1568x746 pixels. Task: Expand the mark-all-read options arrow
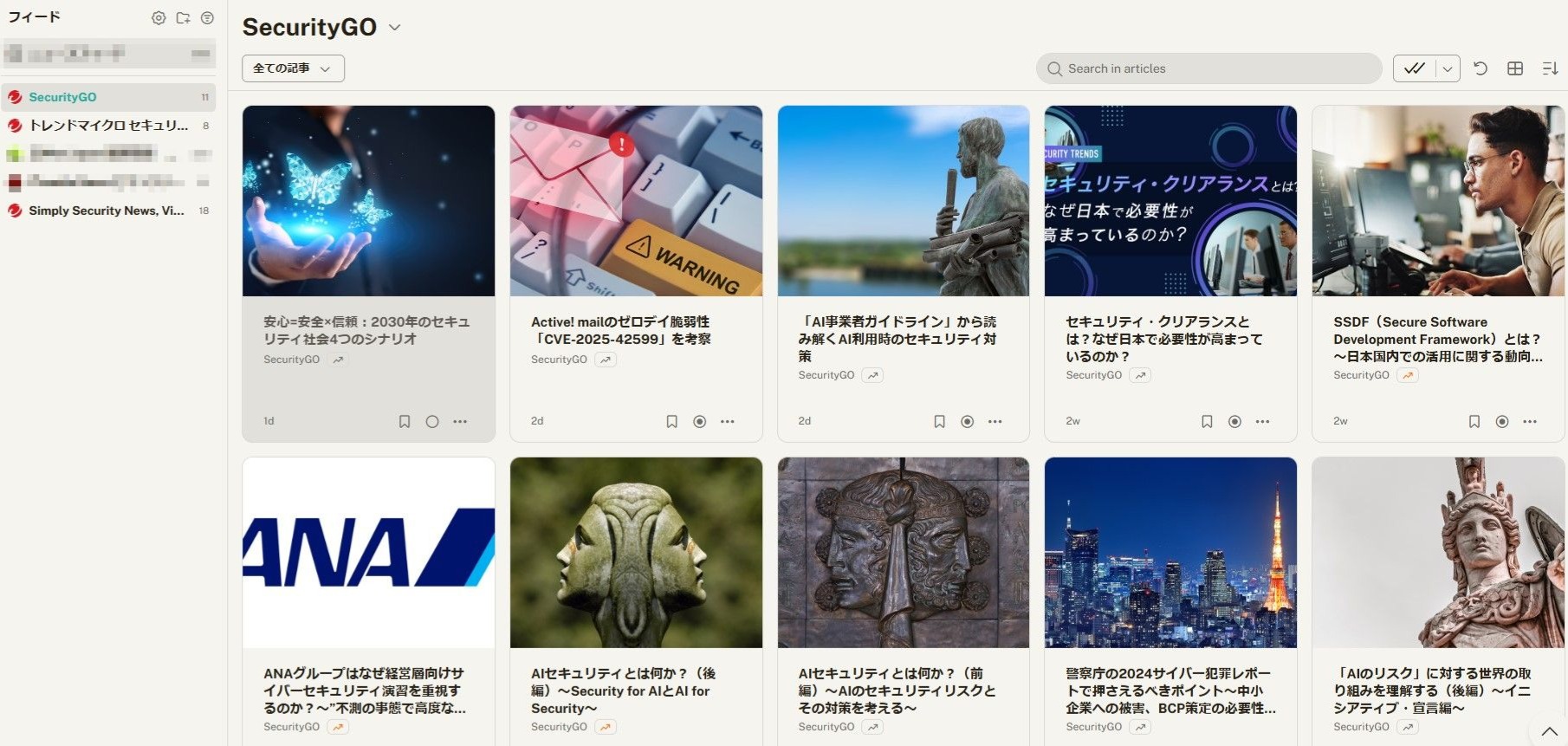click(1448, 68)
